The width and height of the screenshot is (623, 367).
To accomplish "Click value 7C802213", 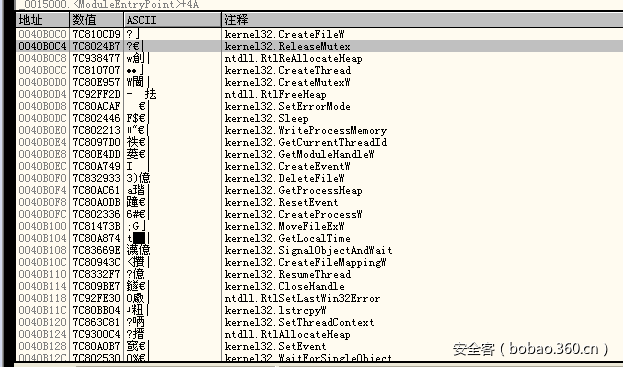I will pyautogui.click(x=96, y=130).
